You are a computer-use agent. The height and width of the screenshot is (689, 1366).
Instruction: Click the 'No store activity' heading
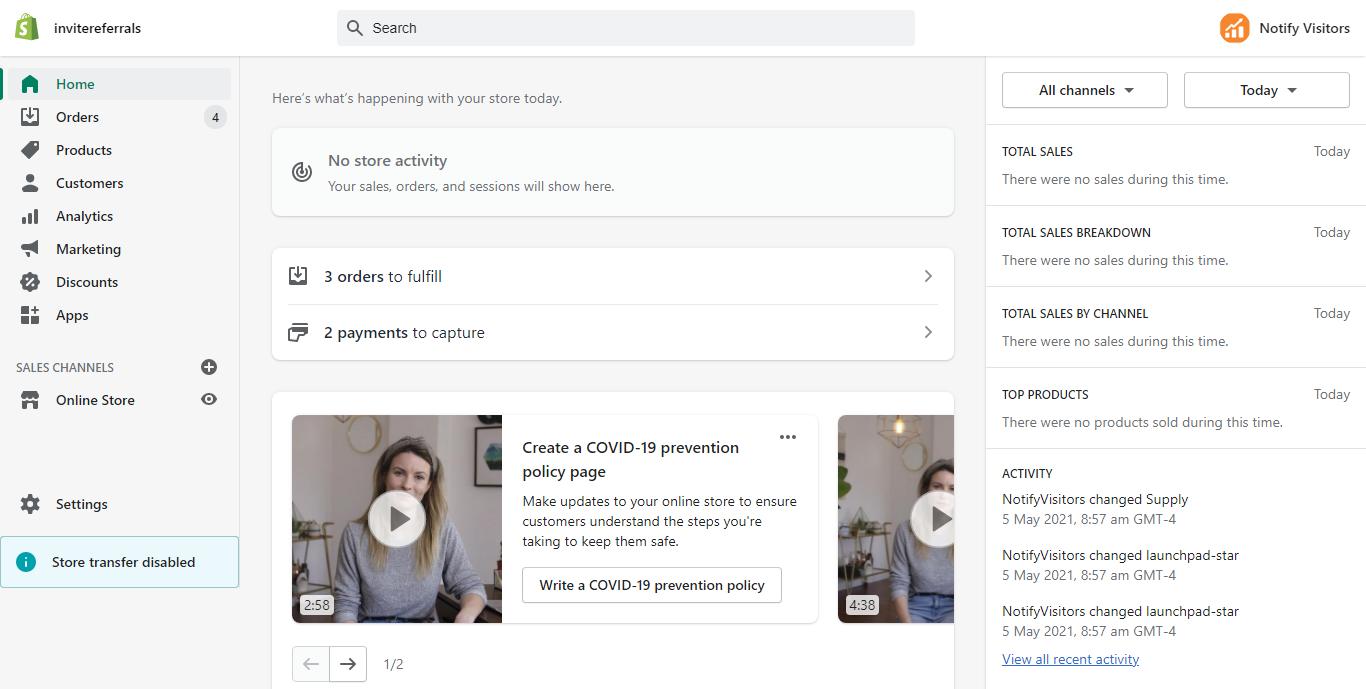pos(387,160)
